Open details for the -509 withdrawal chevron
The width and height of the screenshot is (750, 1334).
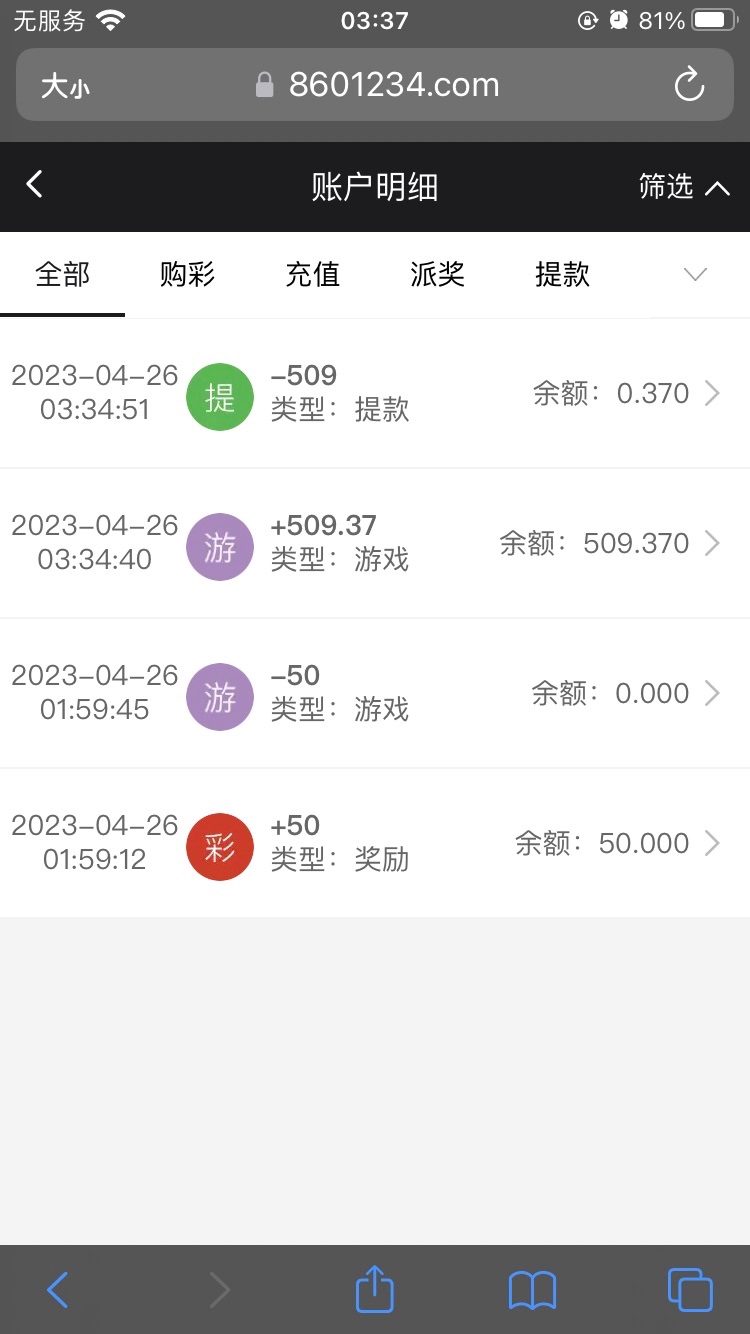(712, 394)
